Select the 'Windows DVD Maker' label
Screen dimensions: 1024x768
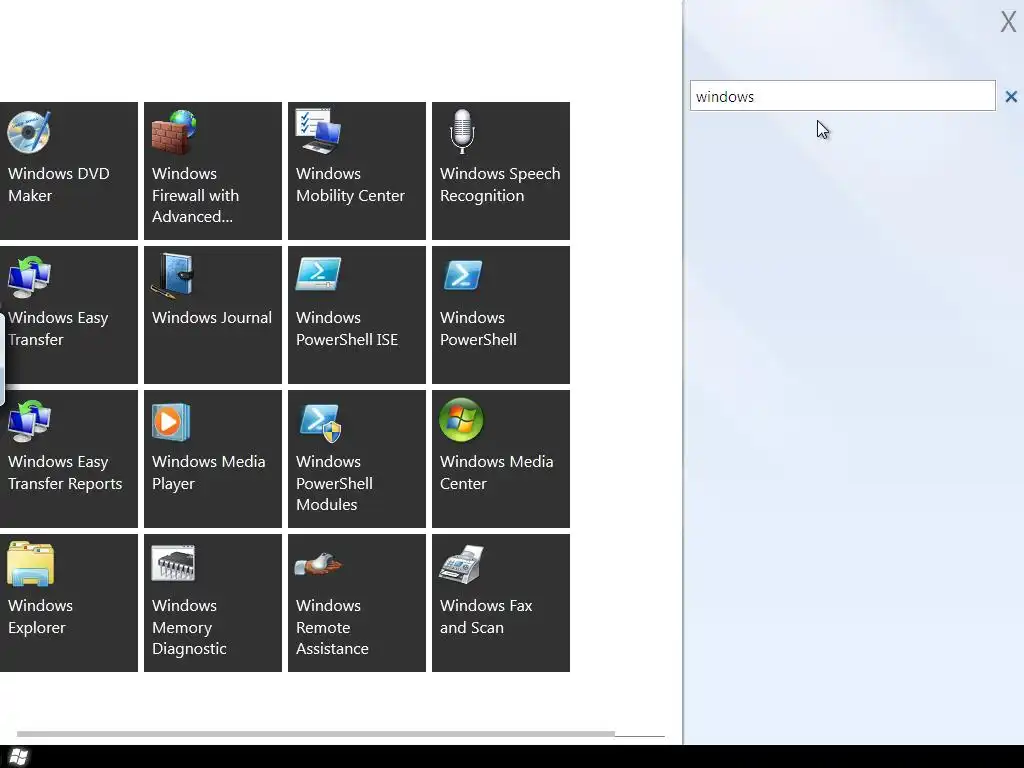click(59, 184)
